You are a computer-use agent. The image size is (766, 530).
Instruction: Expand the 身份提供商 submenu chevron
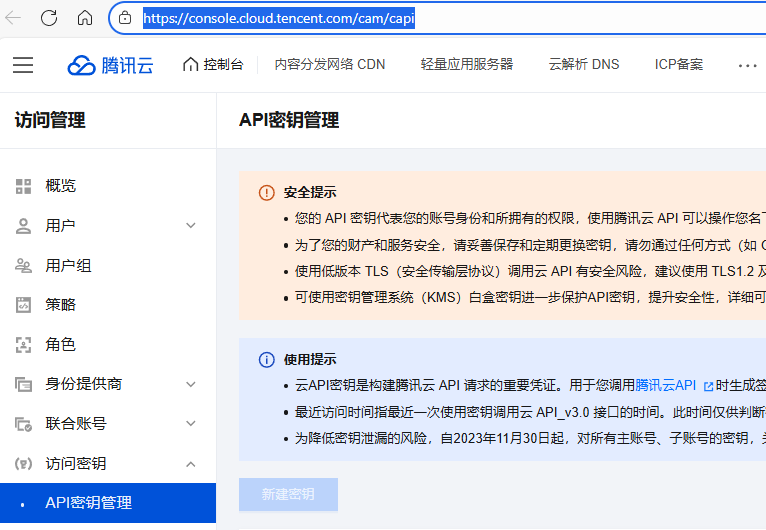click(191, 384)
